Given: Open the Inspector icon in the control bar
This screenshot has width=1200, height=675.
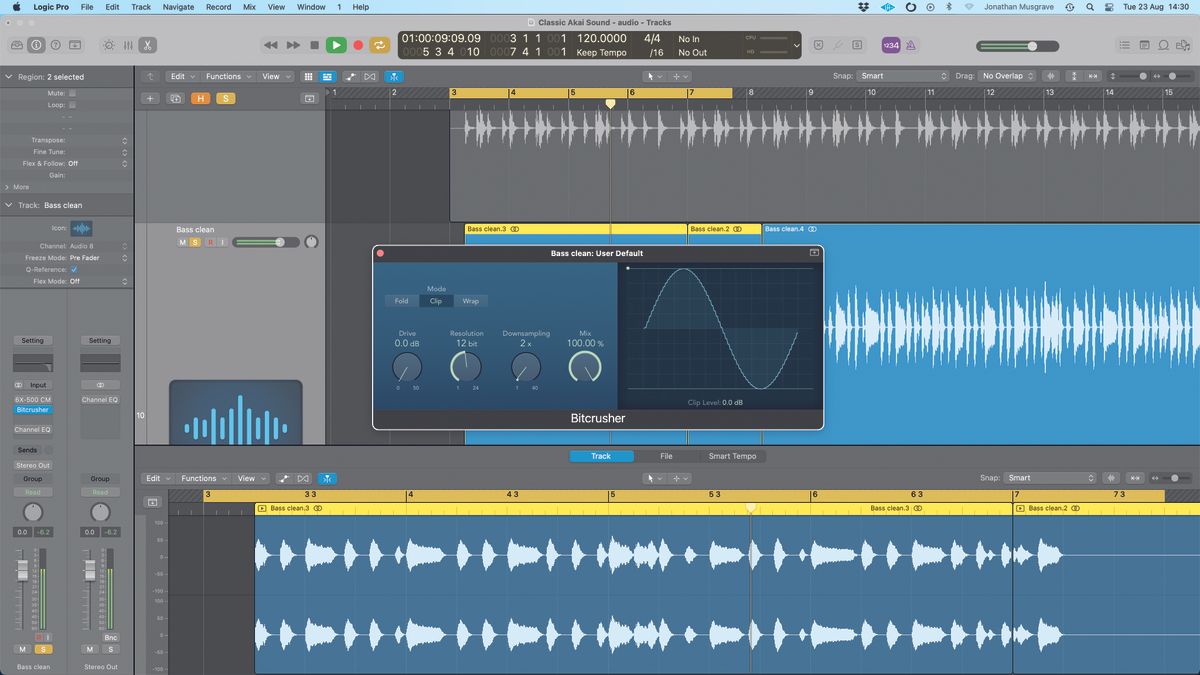Looking at the screenshot, I should point(35,44).
